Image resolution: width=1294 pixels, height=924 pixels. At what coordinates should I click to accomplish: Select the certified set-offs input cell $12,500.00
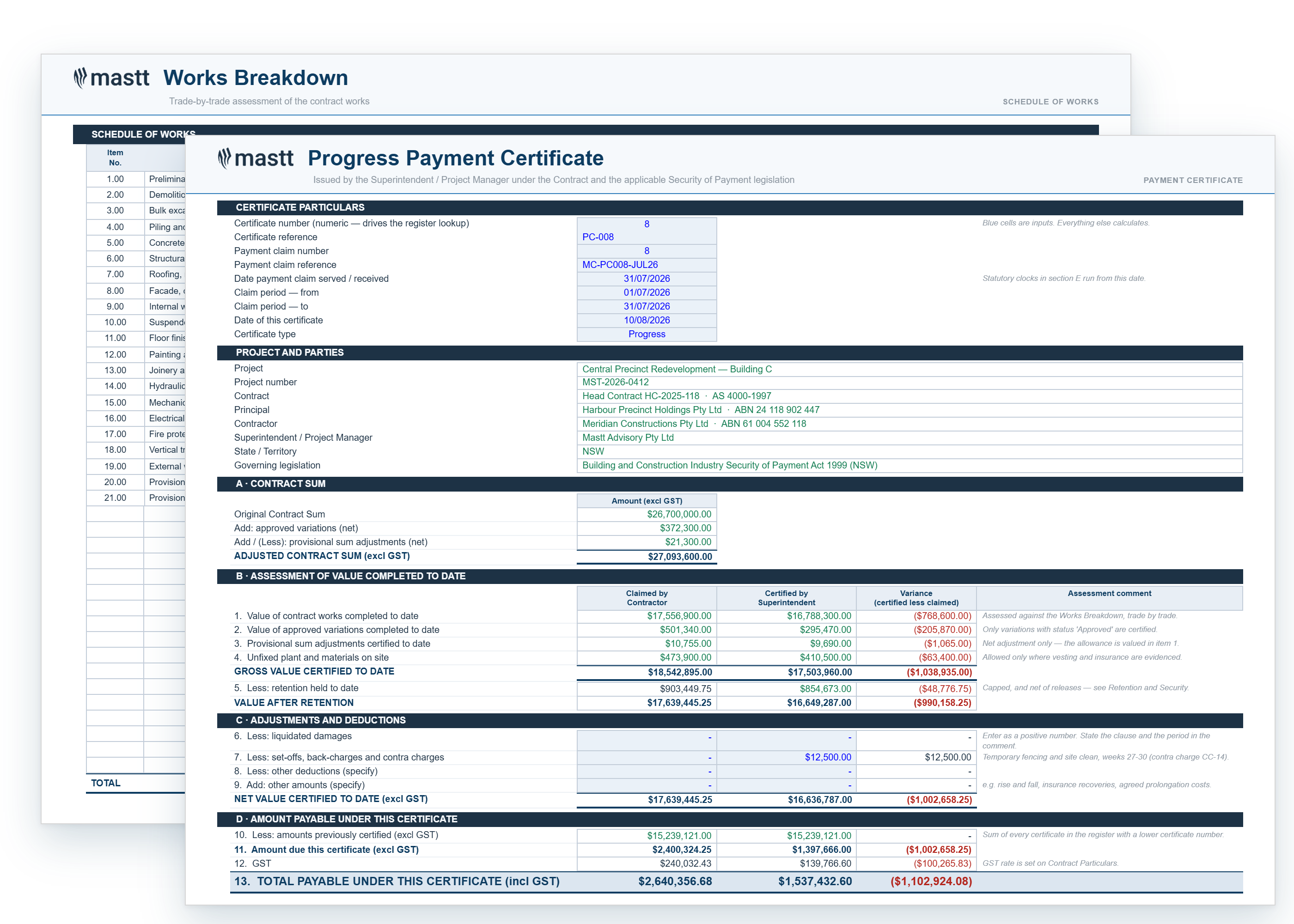pos(787,757)
